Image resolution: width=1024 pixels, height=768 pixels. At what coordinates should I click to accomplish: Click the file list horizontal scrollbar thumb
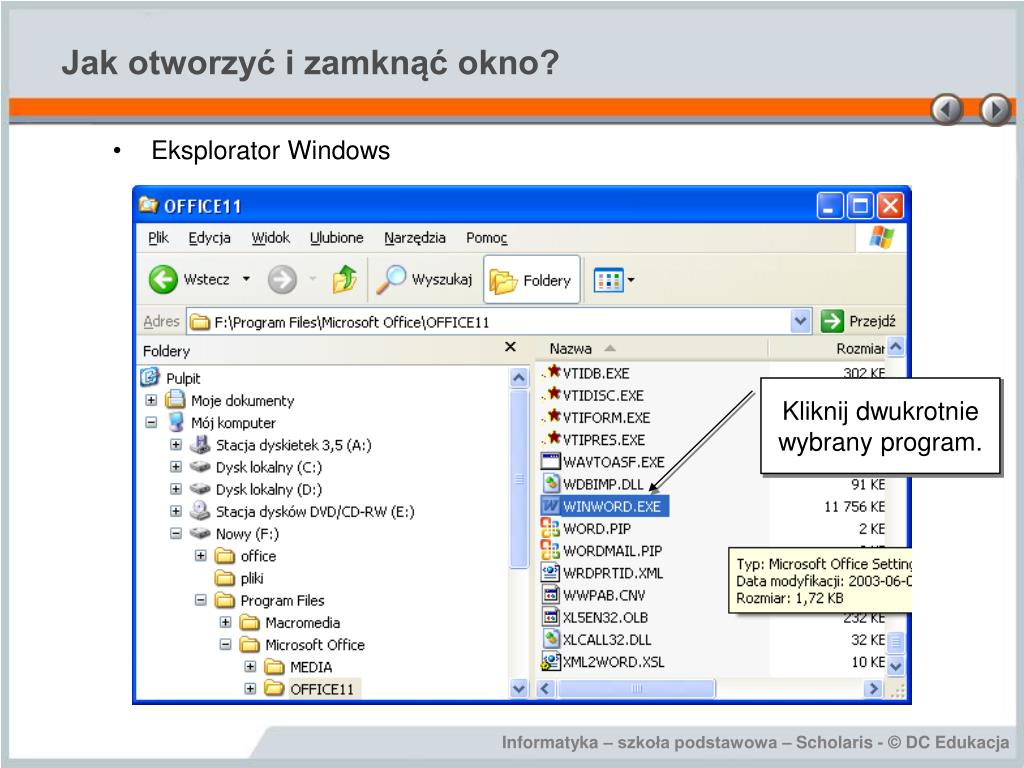pyautogui.click(x=637, y=688)
